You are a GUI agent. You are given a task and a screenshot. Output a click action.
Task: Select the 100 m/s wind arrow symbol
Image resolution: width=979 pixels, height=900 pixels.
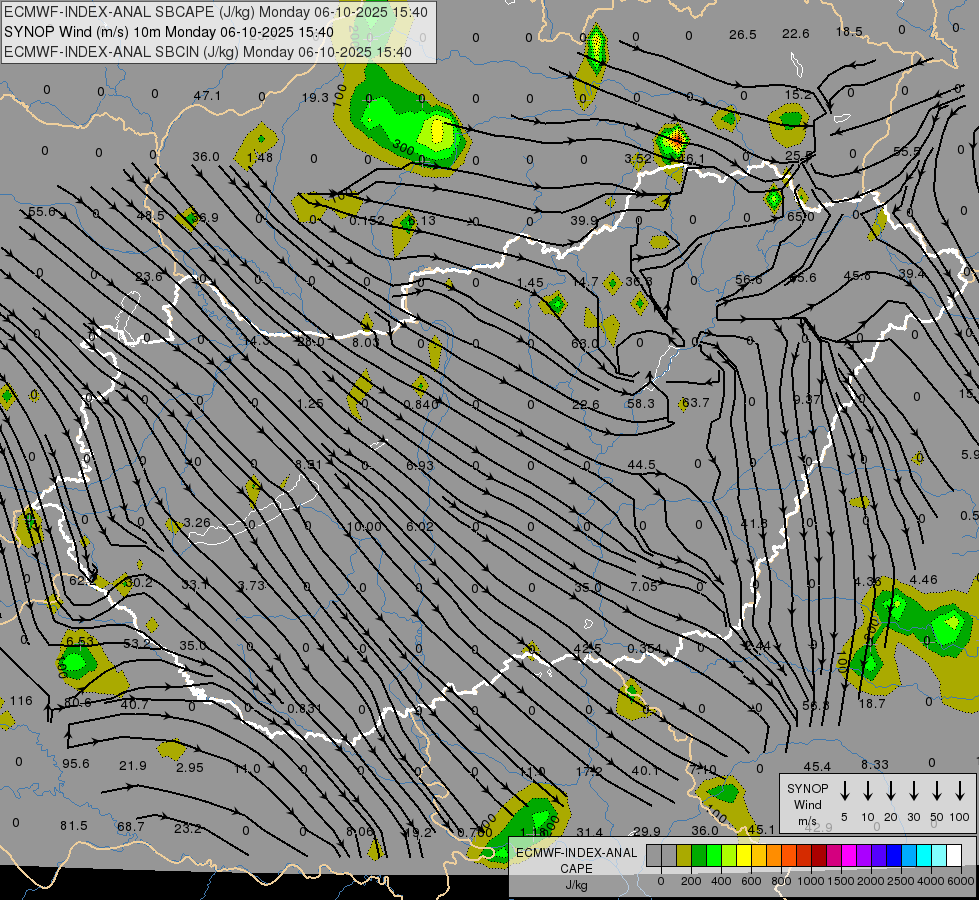960,791
